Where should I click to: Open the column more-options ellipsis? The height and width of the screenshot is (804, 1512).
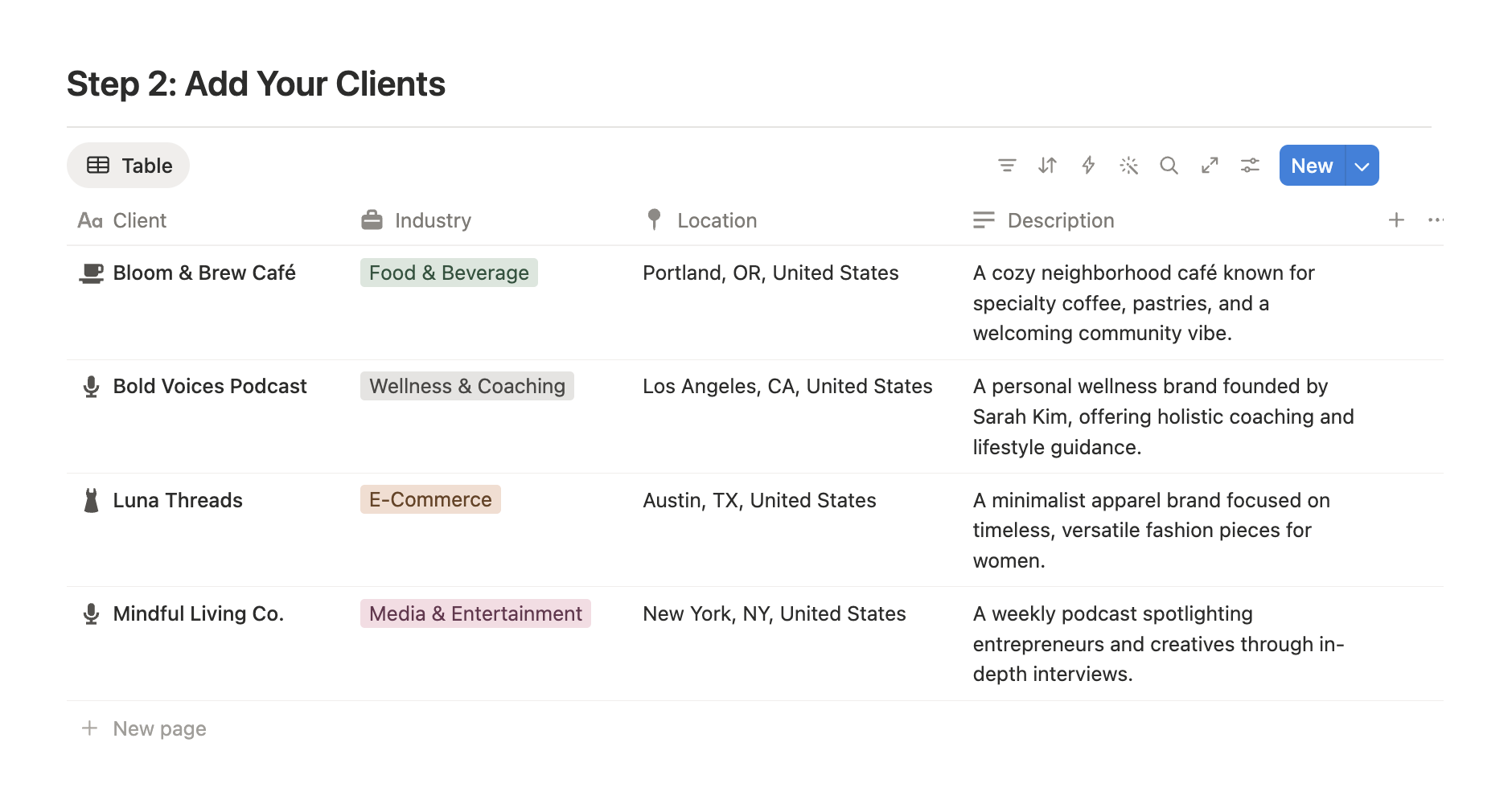click(1436, 220)
